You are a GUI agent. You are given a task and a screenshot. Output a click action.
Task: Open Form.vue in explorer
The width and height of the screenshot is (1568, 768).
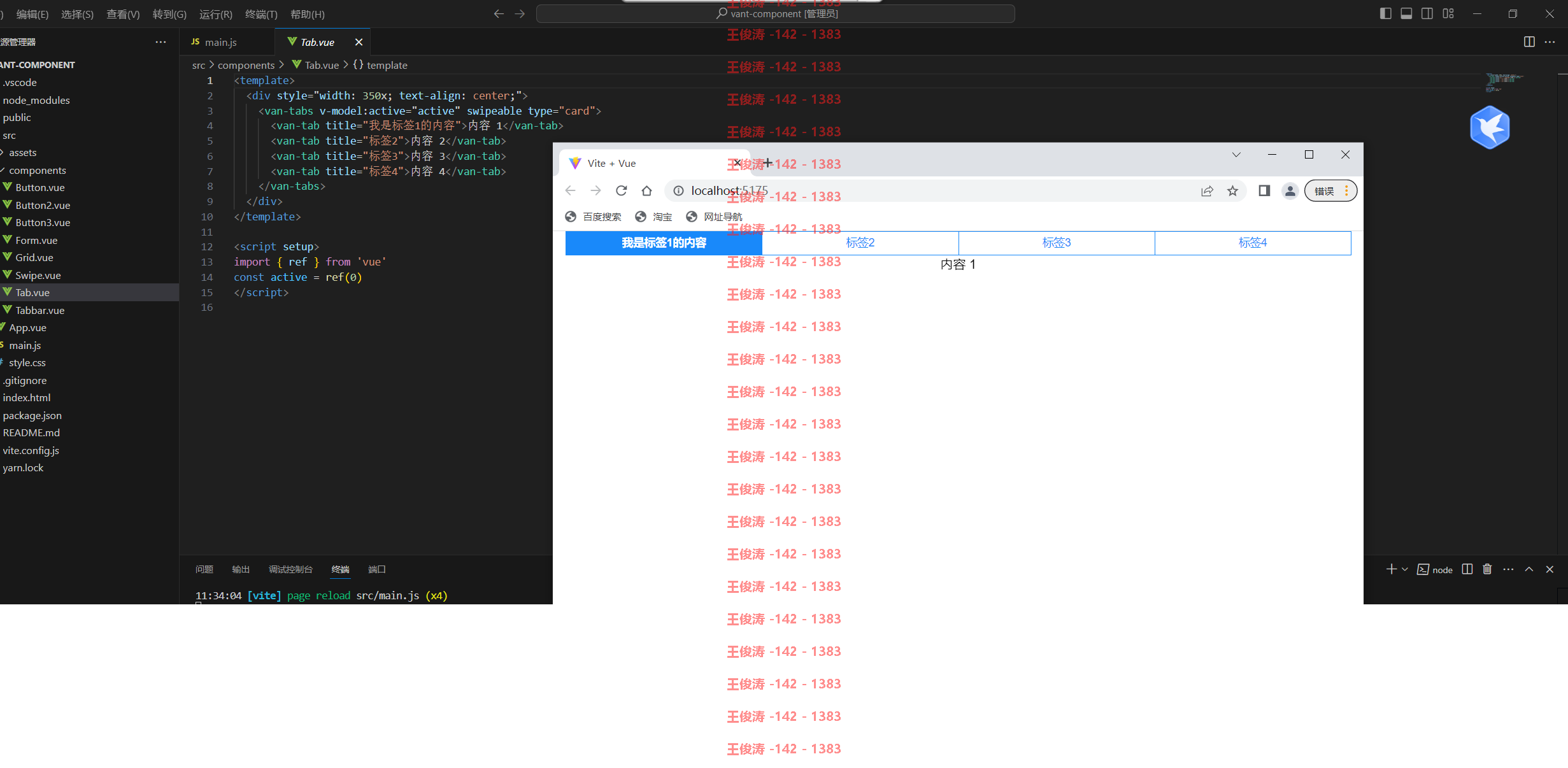tap(89, 240)
